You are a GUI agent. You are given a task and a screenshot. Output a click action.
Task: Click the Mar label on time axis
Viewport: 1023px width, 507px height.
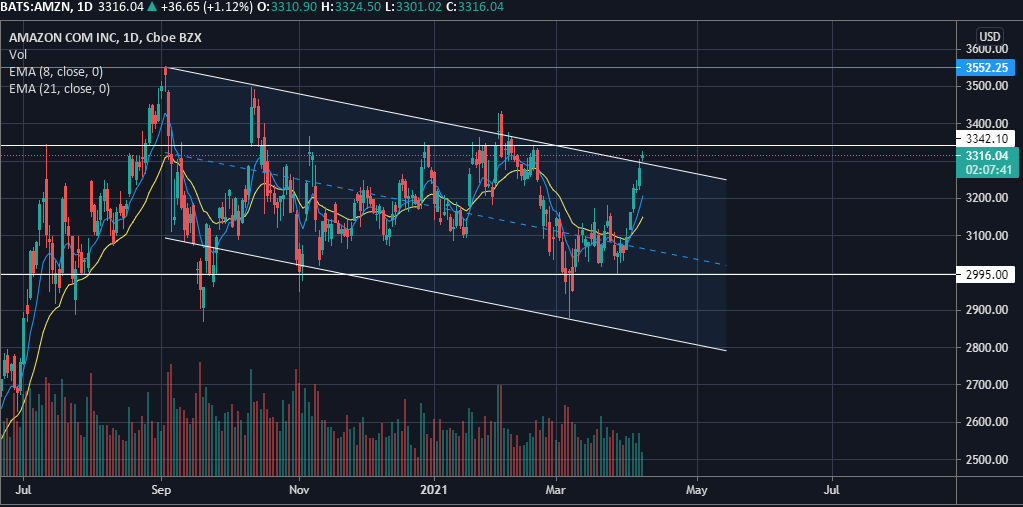pyautogui.click(x=556, y=489)
